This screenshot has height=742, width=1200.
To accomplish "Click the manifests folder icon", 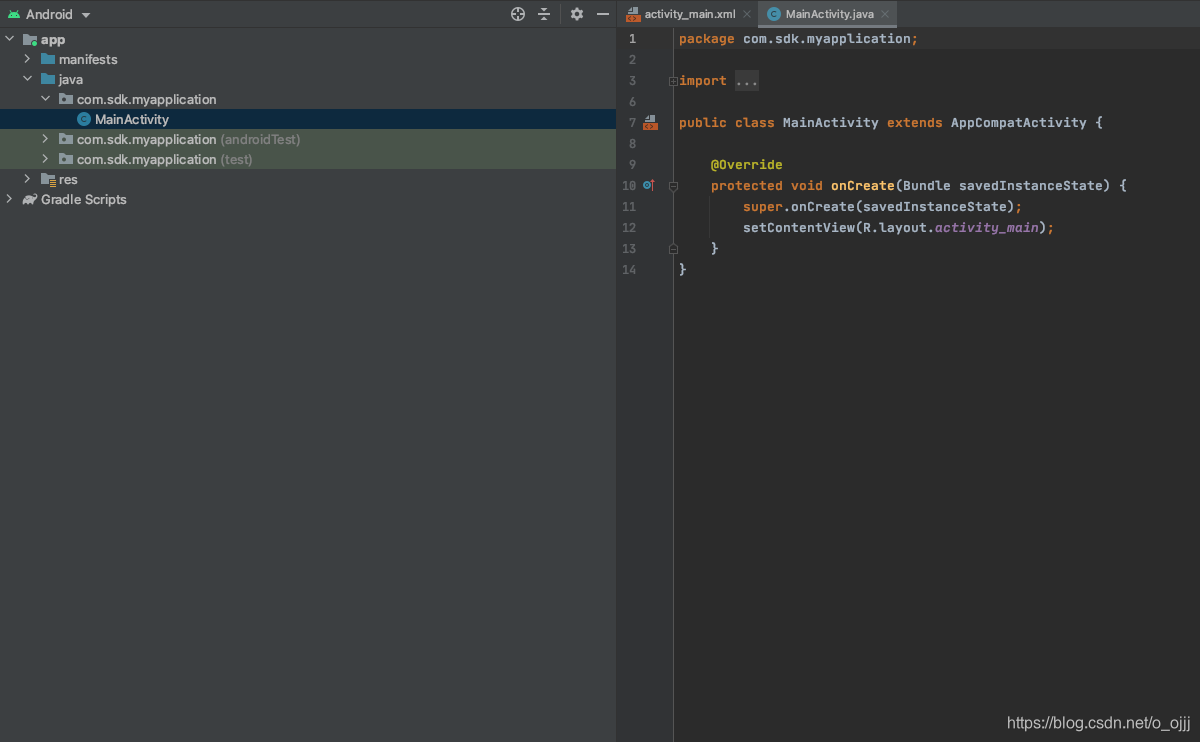I will (48, 59).
